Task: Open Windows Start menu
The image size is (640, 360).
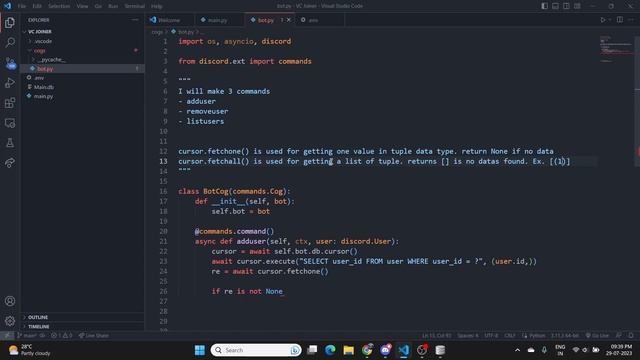Action: click(200, 350)
